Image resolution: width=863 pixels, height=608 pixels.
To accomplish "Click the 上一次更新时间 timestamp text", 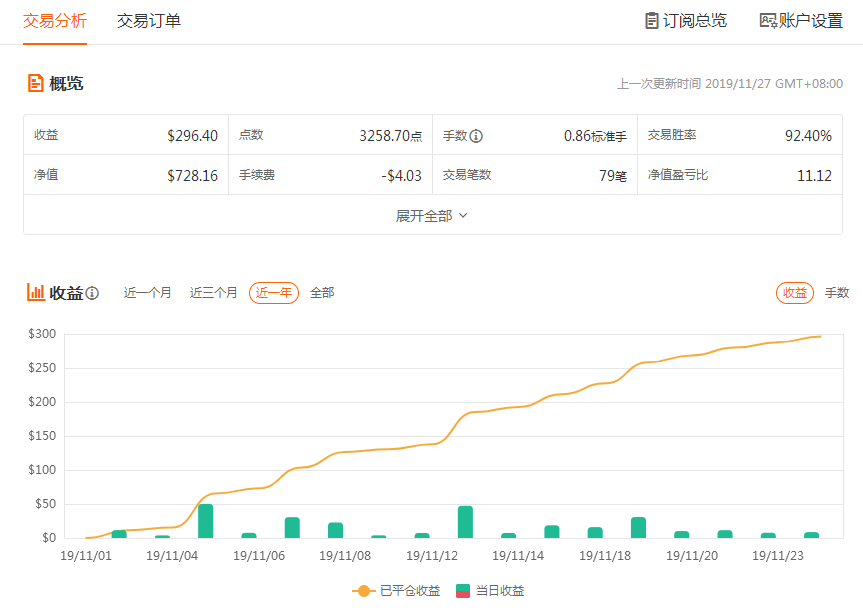I will [x=730, y=84].
